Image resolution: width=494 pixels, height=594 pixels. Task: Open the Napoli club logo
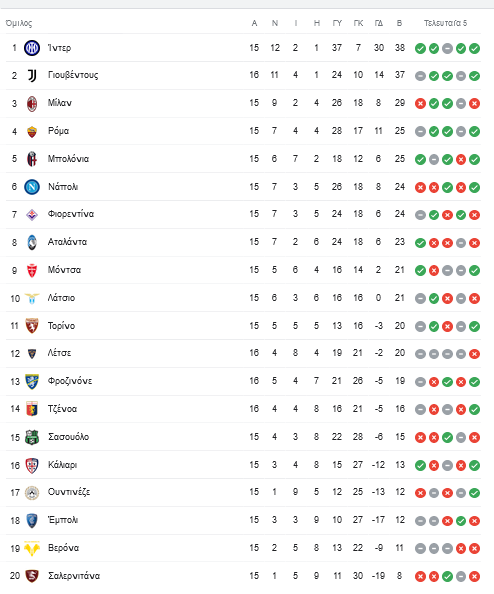click(32, 187)
